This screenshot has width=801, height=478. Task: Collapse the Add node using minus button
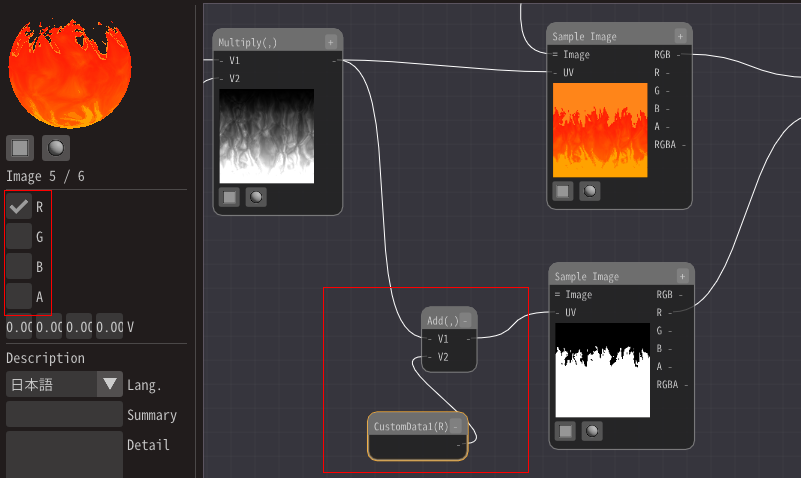464,320
